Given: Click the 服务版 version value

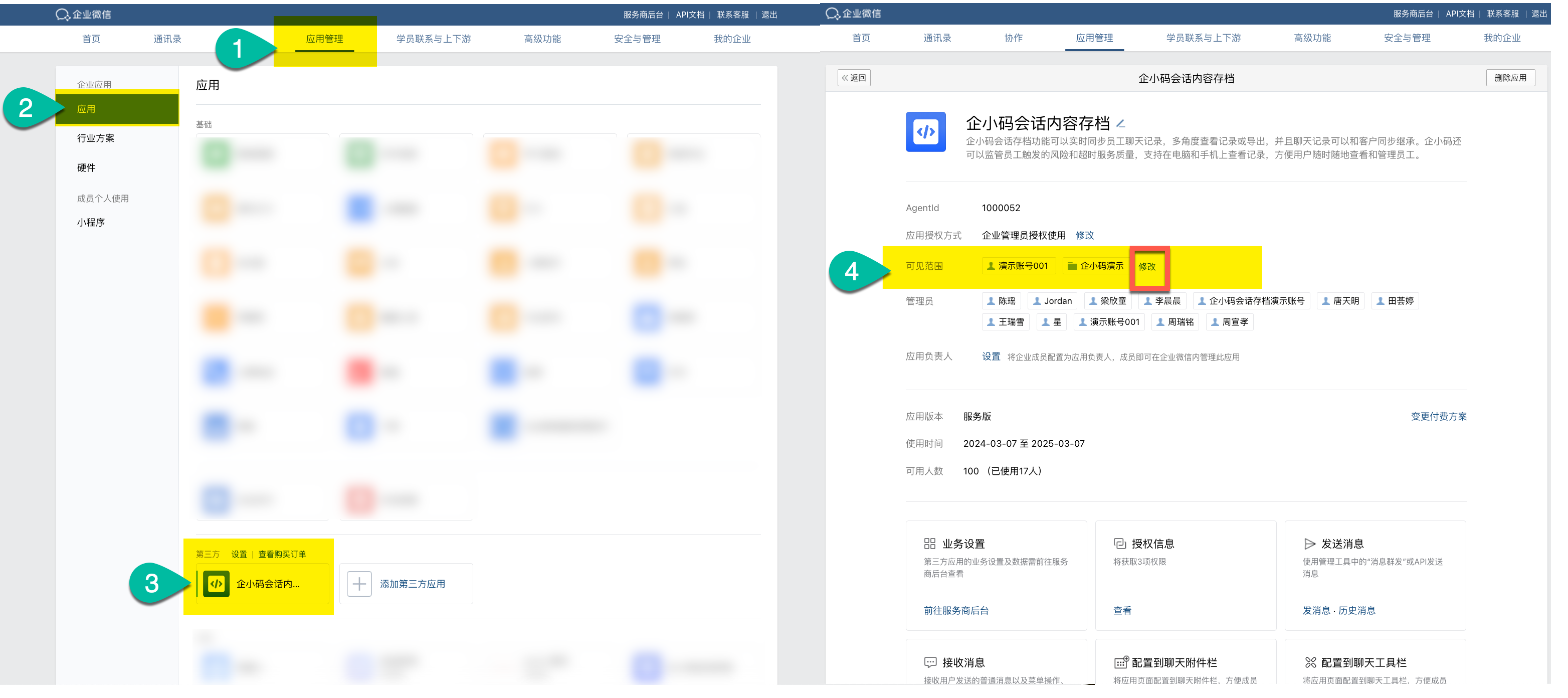Looking at the screenshot, I should [976, 417].
